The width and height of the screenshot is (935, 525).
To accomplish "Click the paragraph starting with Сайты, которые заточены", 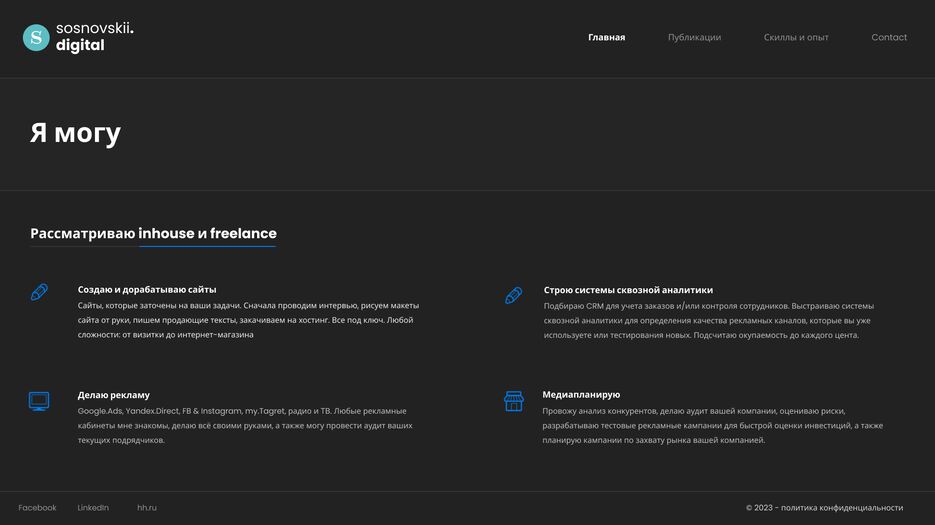I will tap(248, 320).
